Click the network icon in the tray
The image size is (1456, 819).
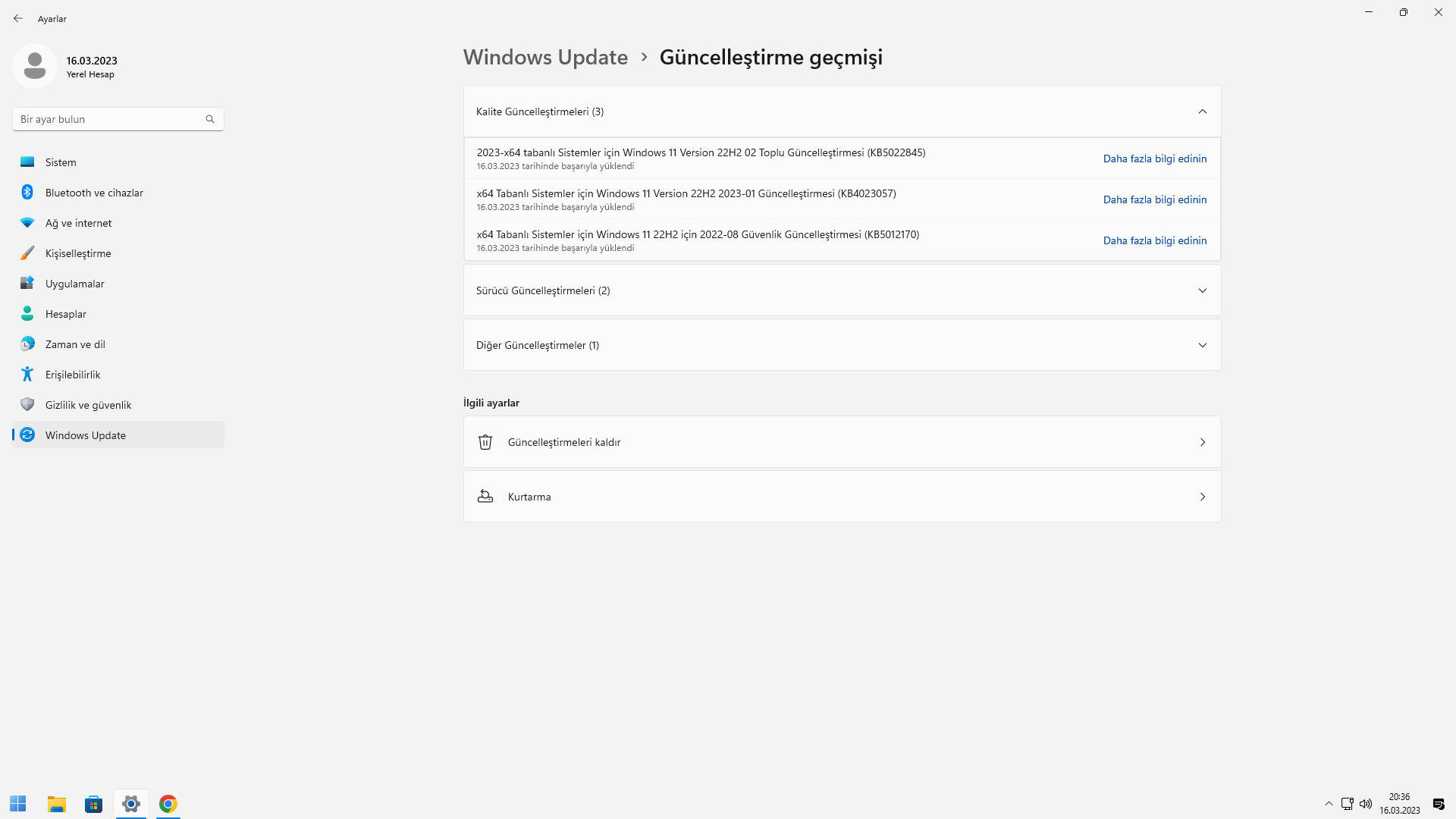1348,804
